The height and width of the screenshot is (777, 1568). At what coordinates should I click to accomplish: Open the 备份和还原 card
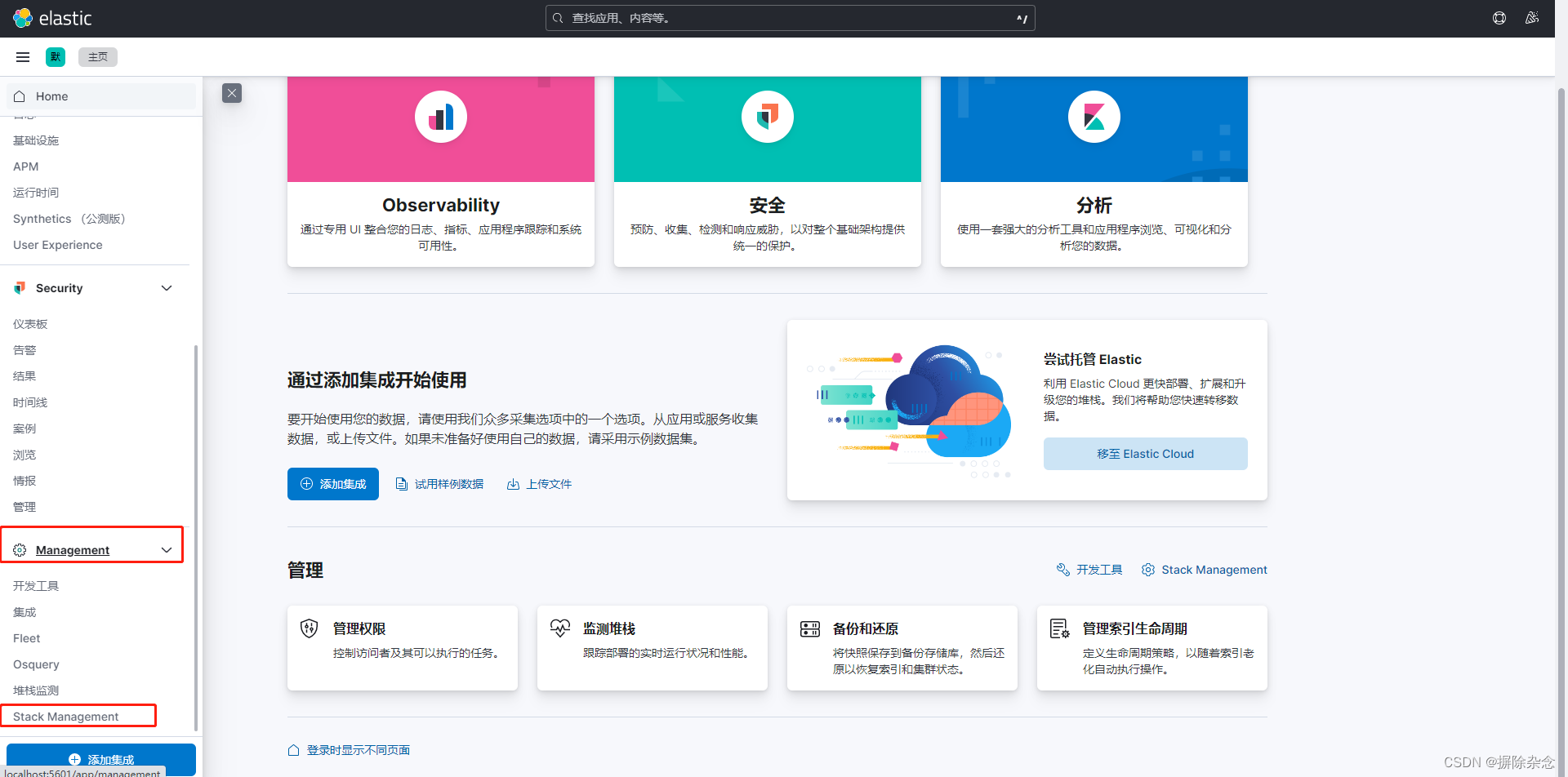[x=902, y=648]
